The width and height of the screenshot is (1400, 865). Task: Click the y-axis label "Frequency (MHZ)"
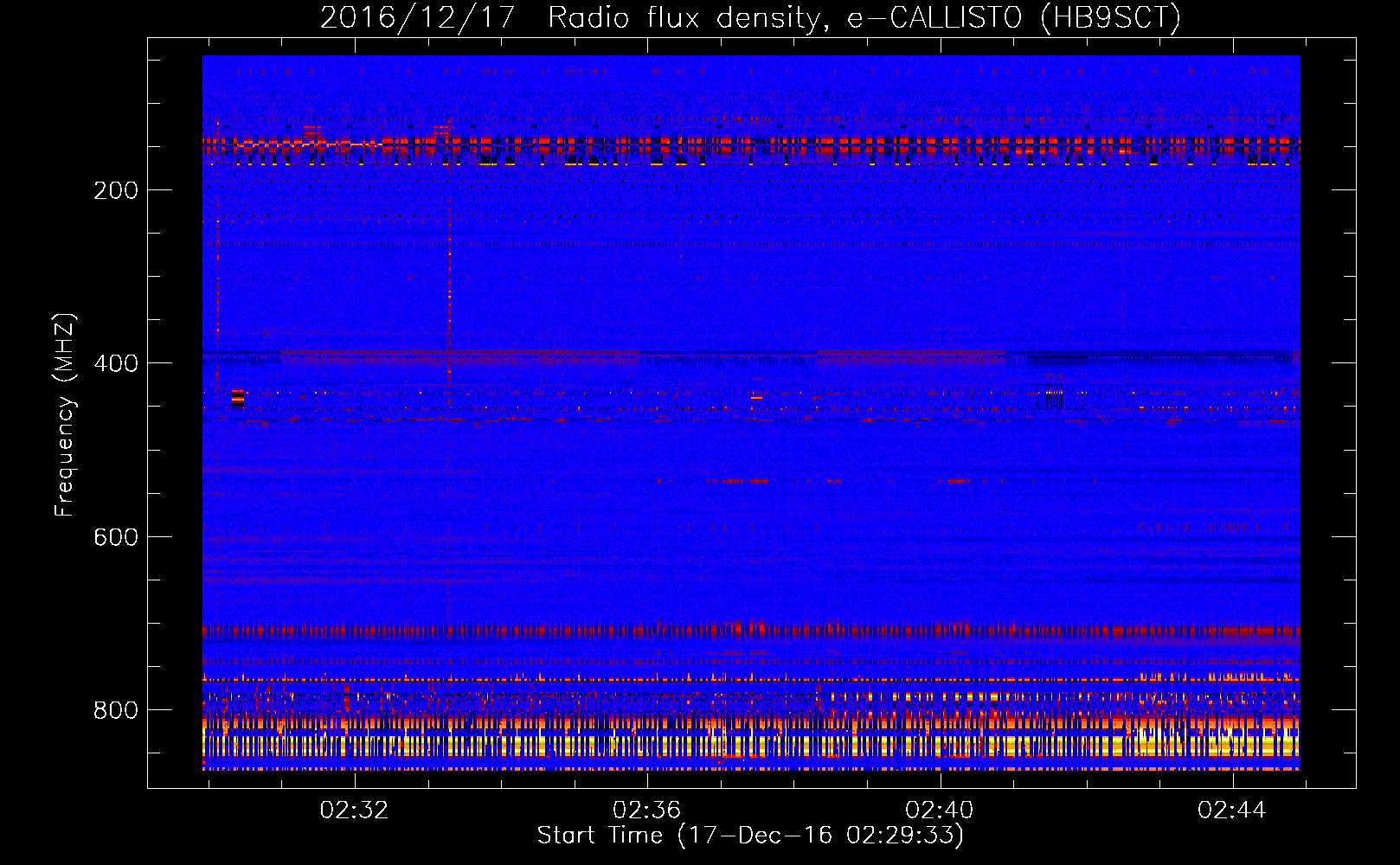[x=65, y=415]
